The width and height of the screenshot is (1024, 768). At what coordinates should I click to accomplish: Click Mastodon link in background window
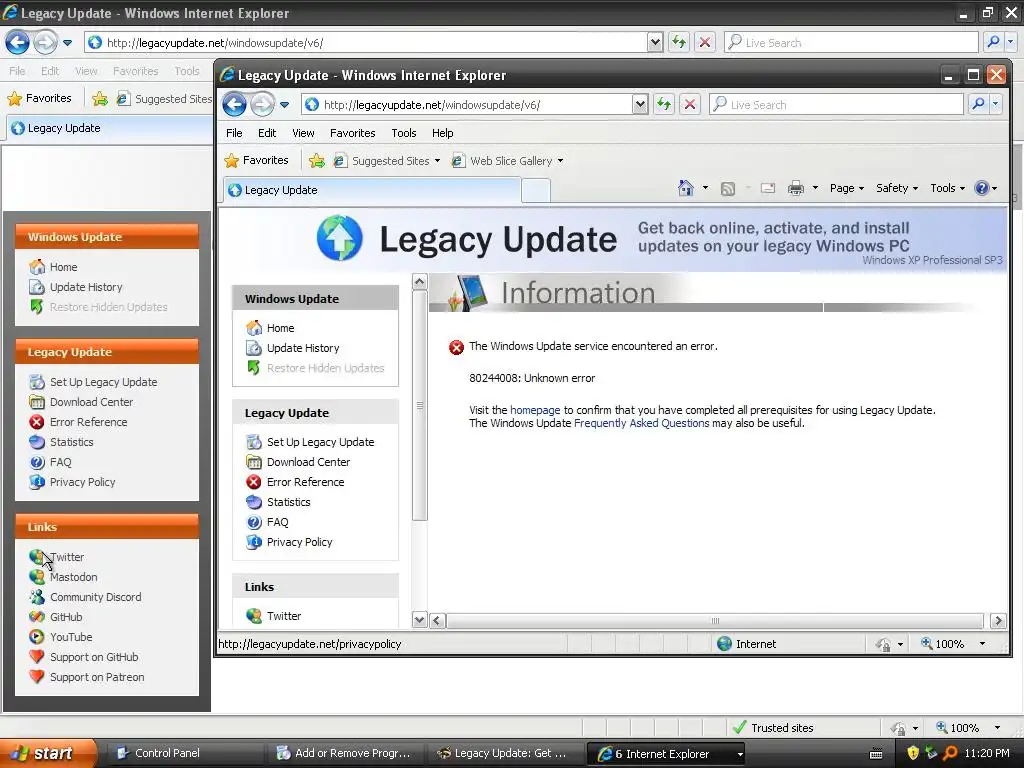point(74,577)
